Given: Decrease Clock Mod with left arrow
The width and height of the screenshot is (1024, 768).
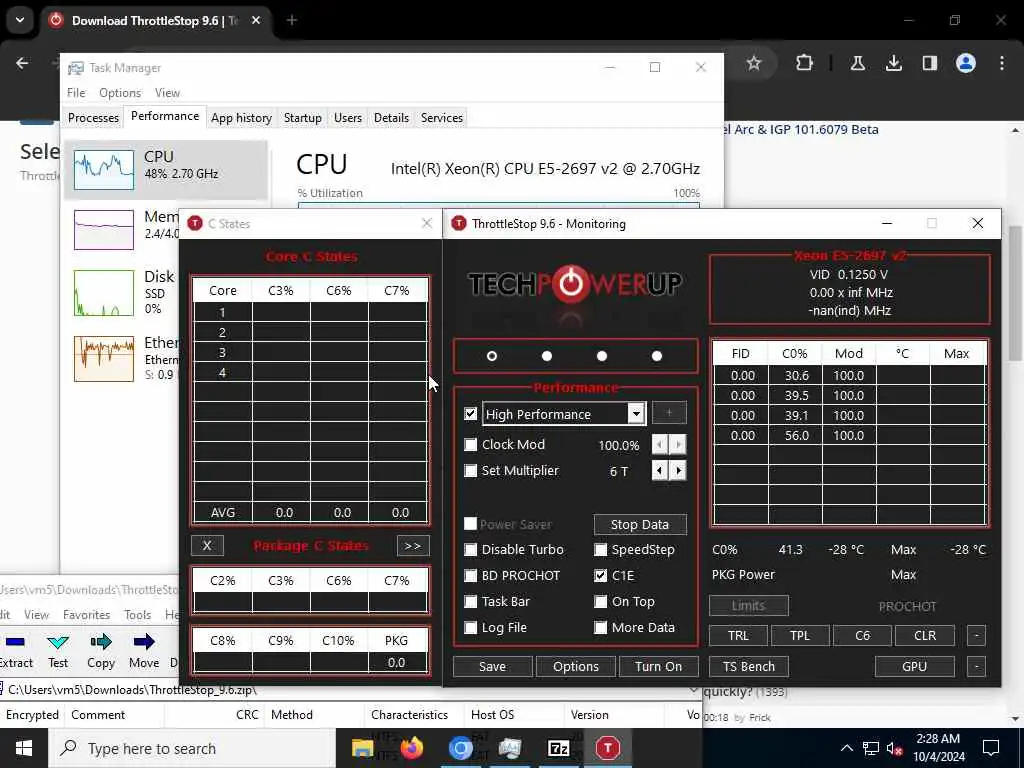Looking at the screenshot, I should [660, 445].
